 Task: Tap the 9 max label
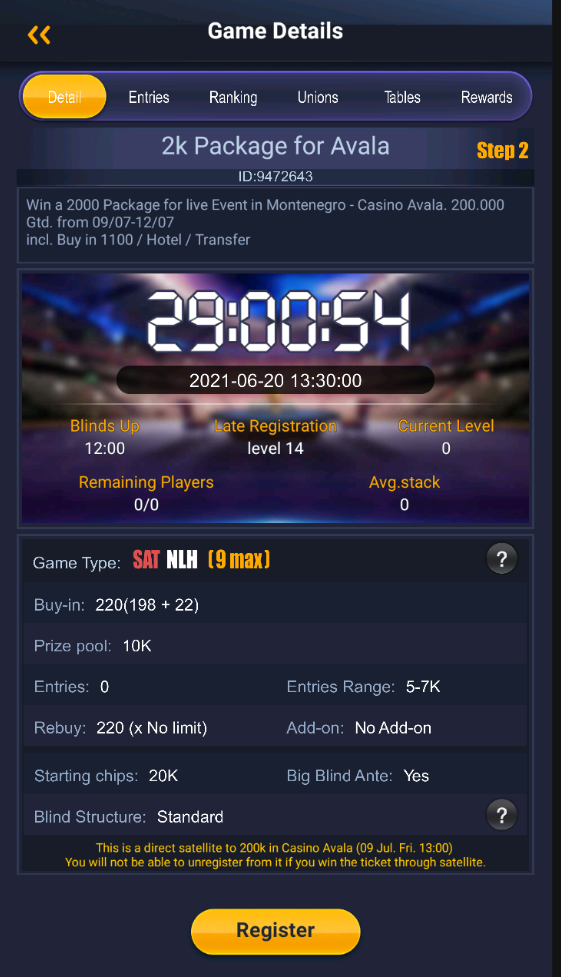(x=239, y=560)
